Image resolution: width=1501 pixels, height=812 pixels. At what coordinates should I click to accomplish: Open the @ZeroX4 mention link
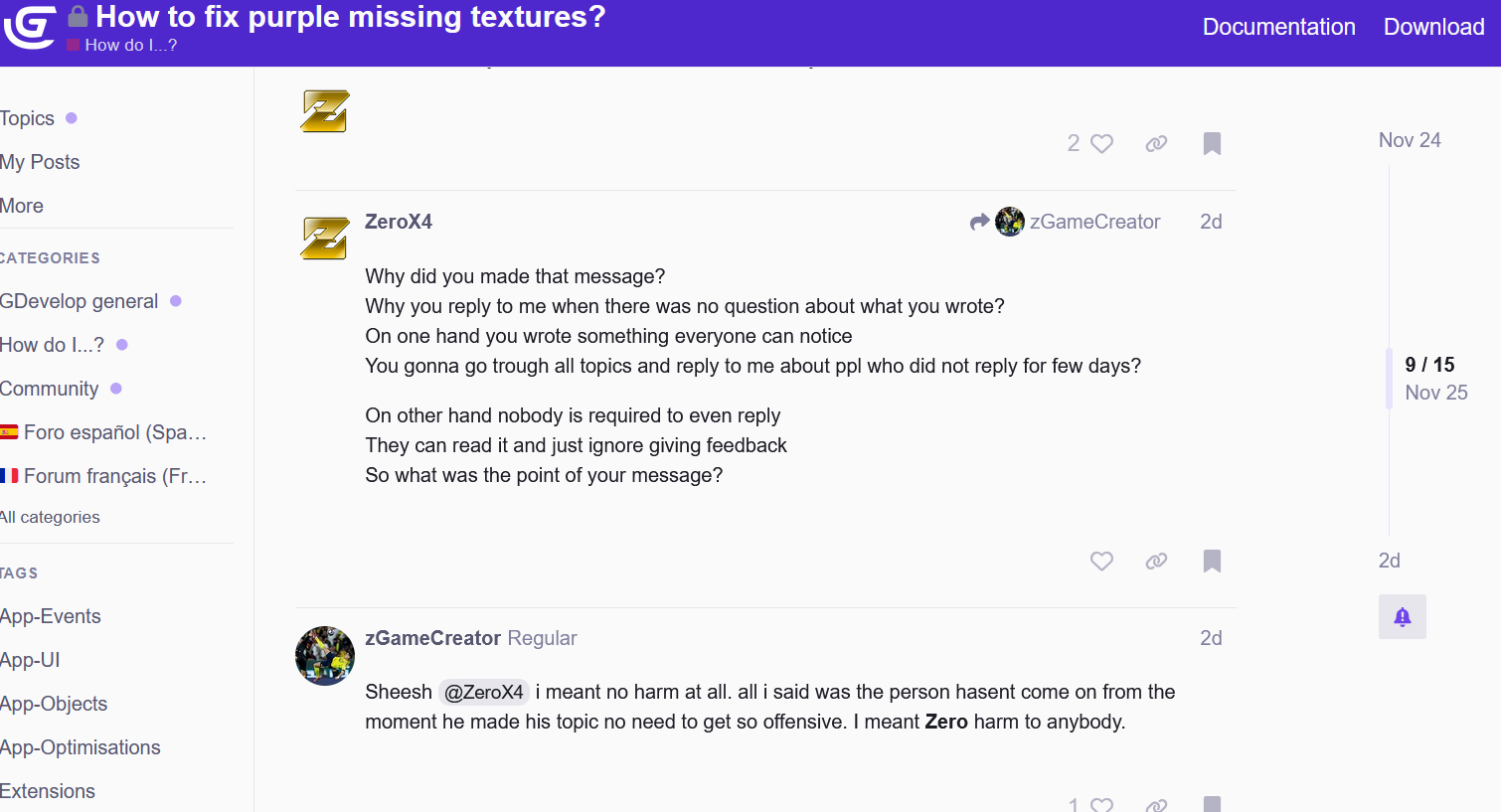coord(483,693)
